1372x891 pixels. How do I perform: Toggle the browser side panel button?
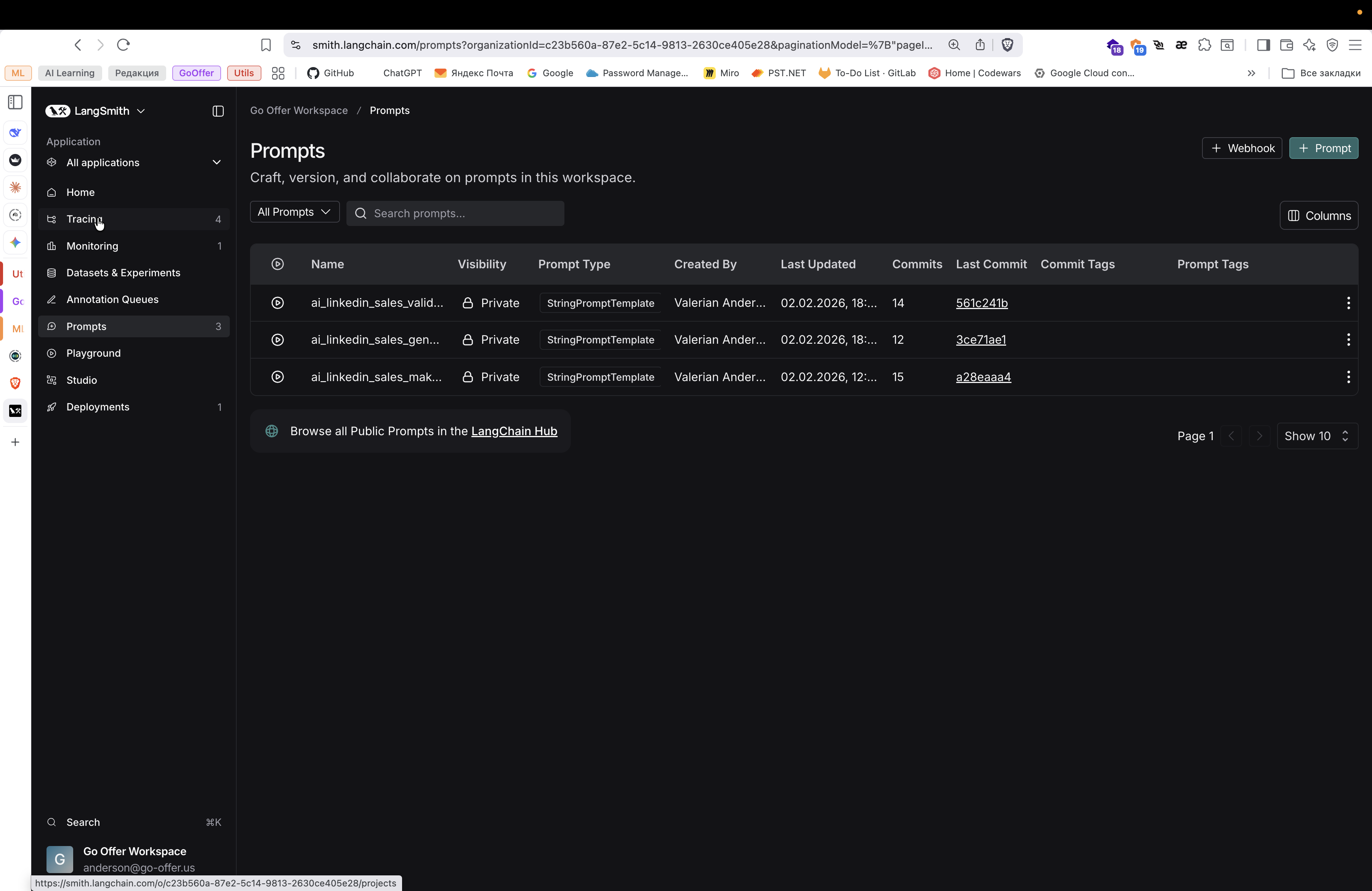tap(1263, 45)
